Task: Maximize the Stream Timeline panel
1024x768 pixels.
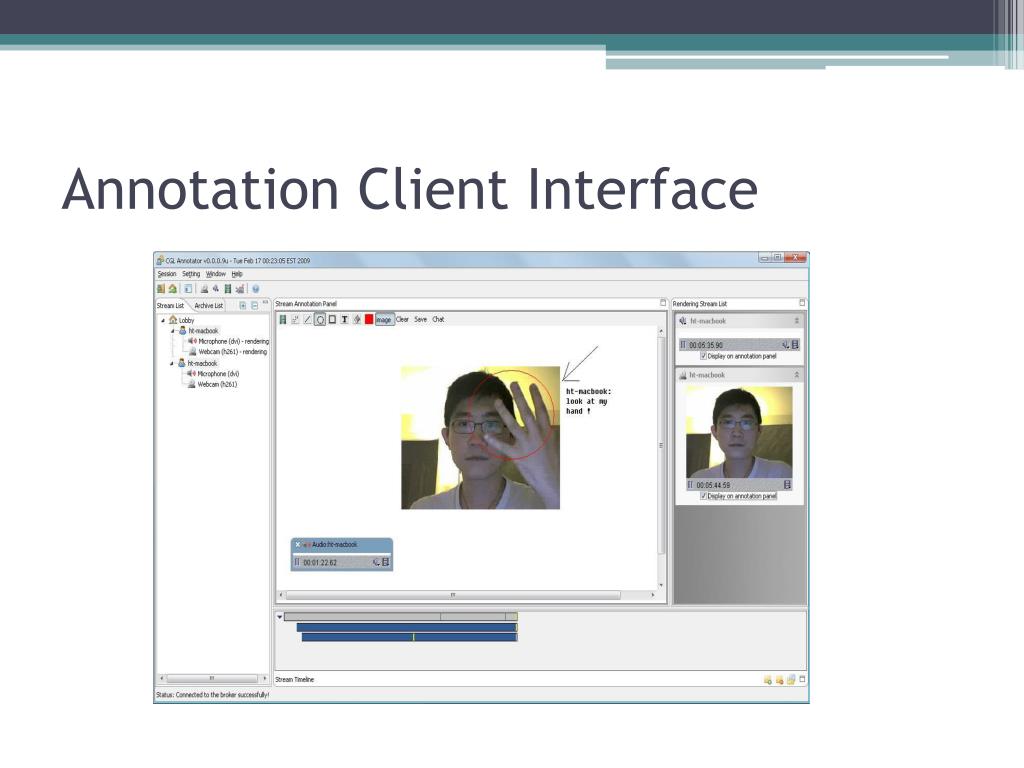Action: 802,679
